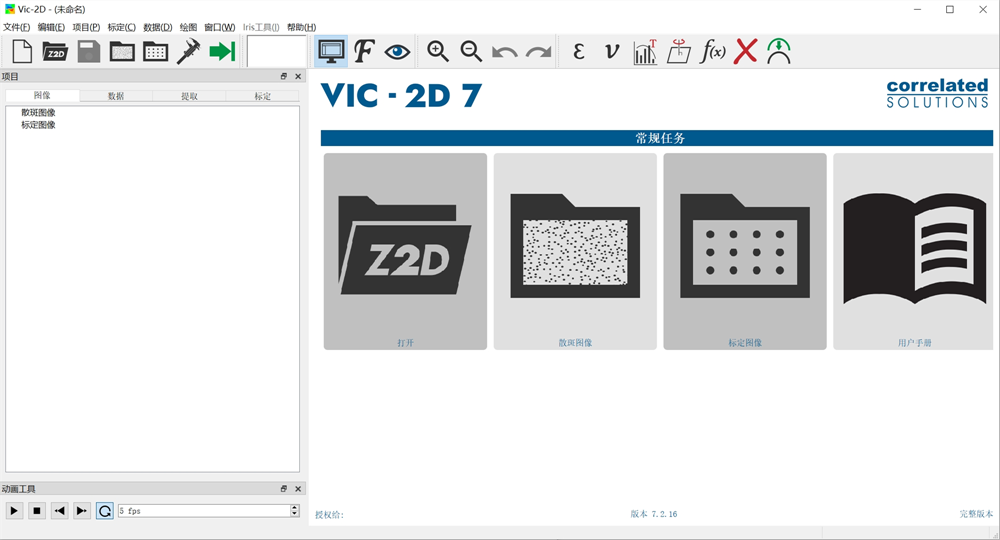1000x540 pixels.
Task: Zoom in with the plus magnifier
Action: point(438,52)
